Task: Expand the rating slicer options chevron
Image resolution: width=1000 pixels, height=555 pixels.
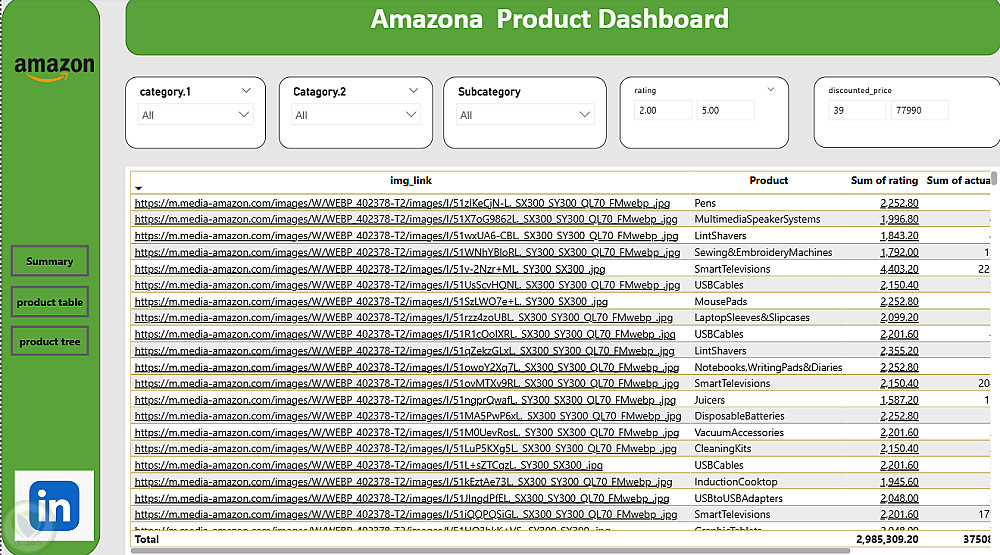Action: [770, 89]
